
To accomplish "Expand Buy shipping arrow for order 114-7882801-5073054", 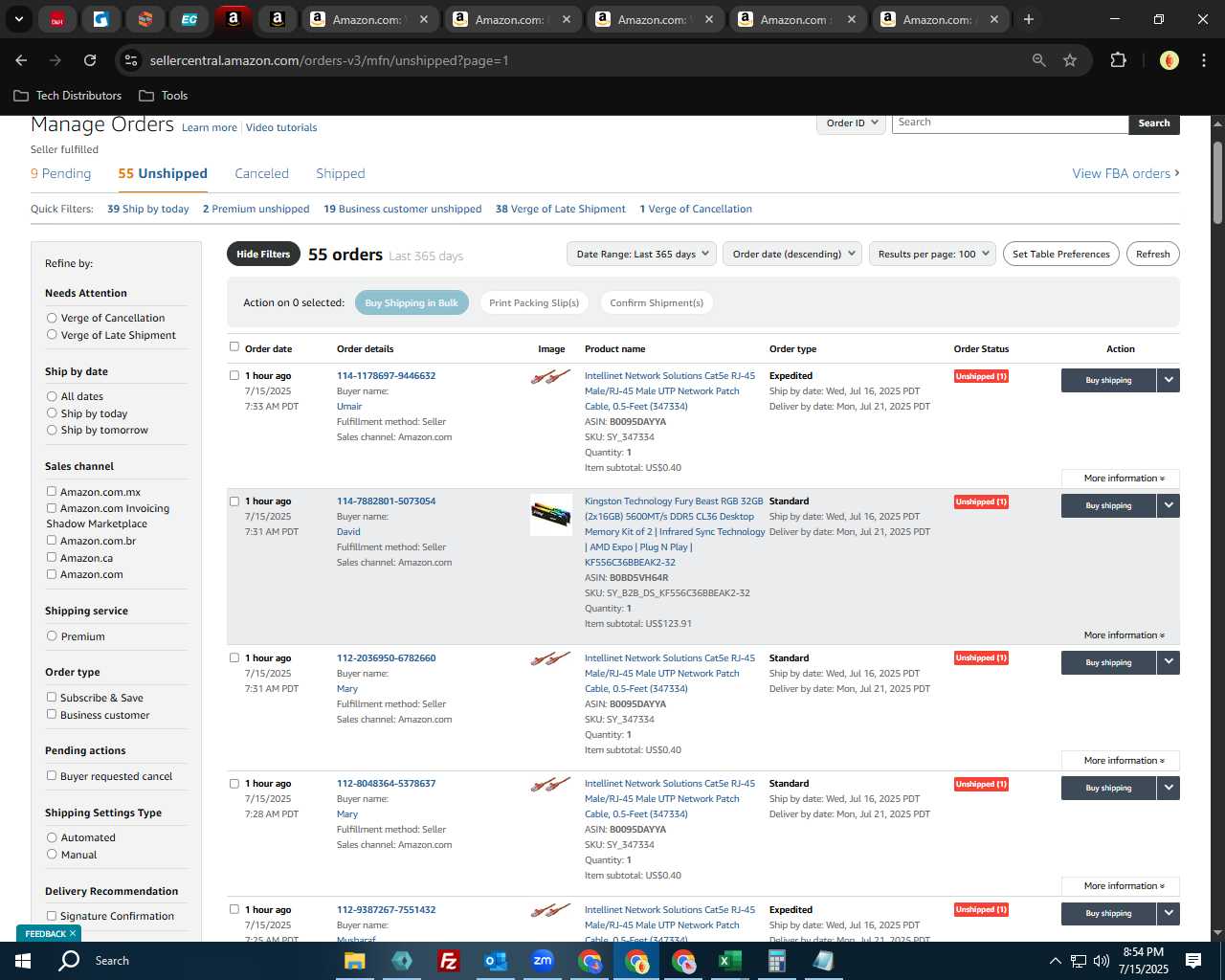I will pos(1169,505).
